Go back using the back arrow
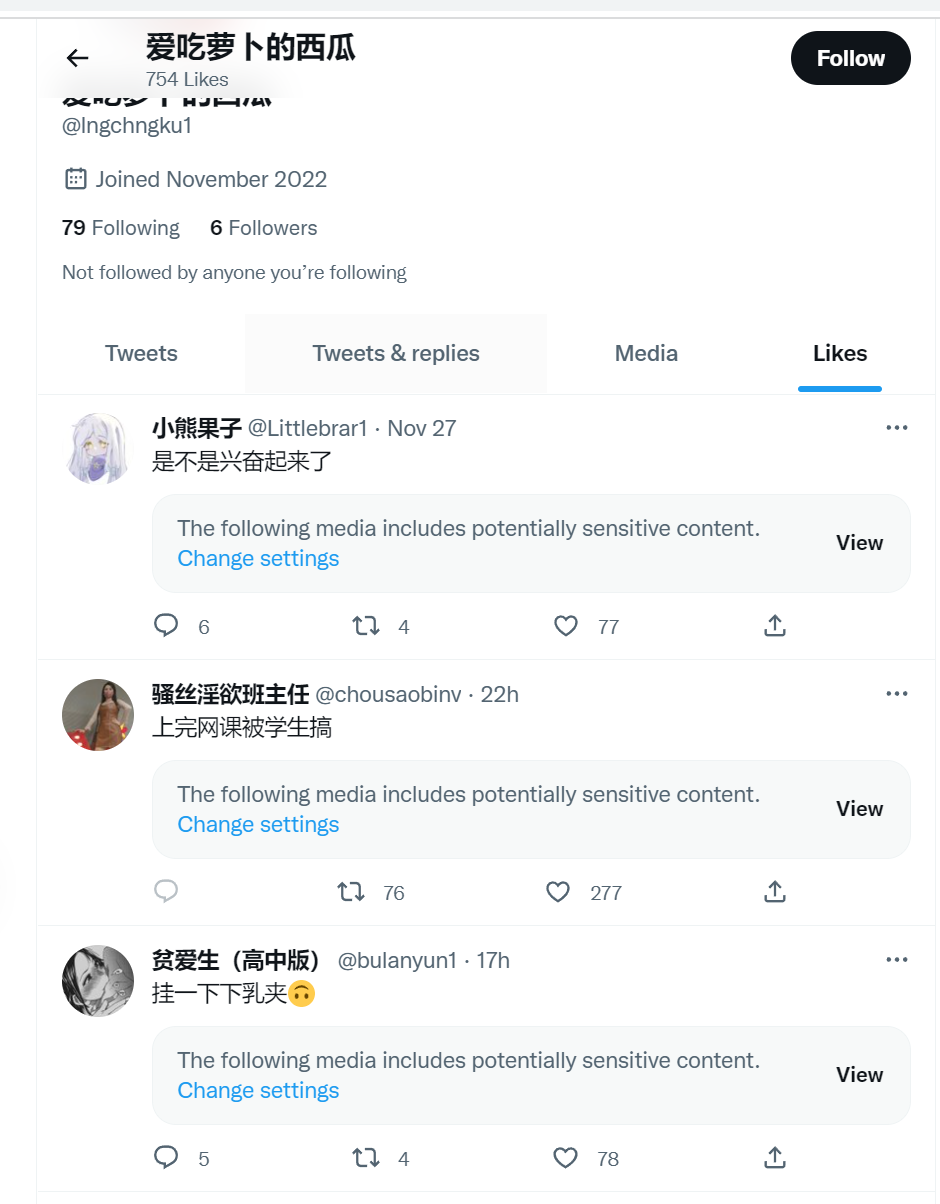The width and height of the screenshot is (940, 1204). coord(77,58)
